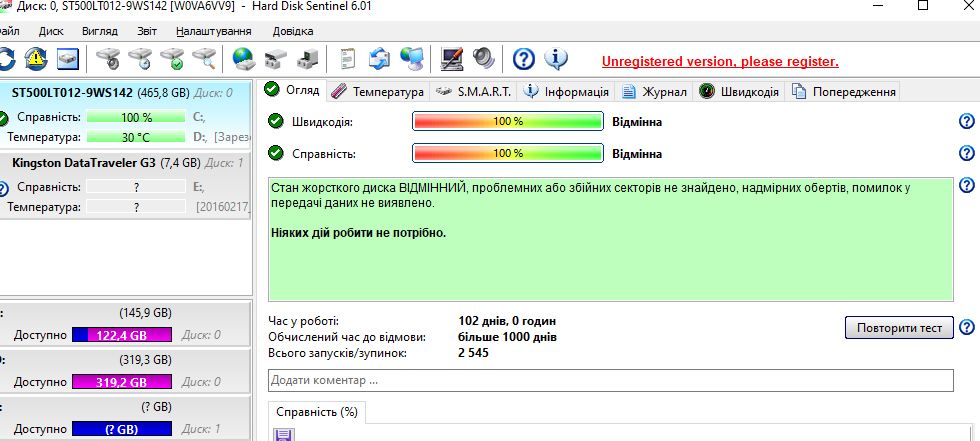Click the disk with binoculars toolbar icon
The height and width of the screenshot is (441, 980).
pos(275,59)
